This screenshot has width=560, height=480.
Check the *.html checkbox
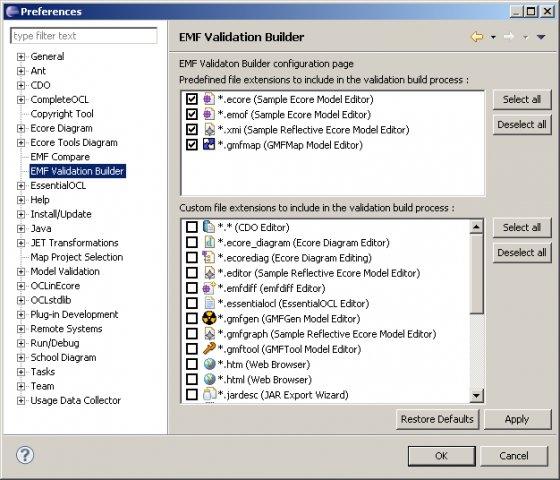click(192, 380)
